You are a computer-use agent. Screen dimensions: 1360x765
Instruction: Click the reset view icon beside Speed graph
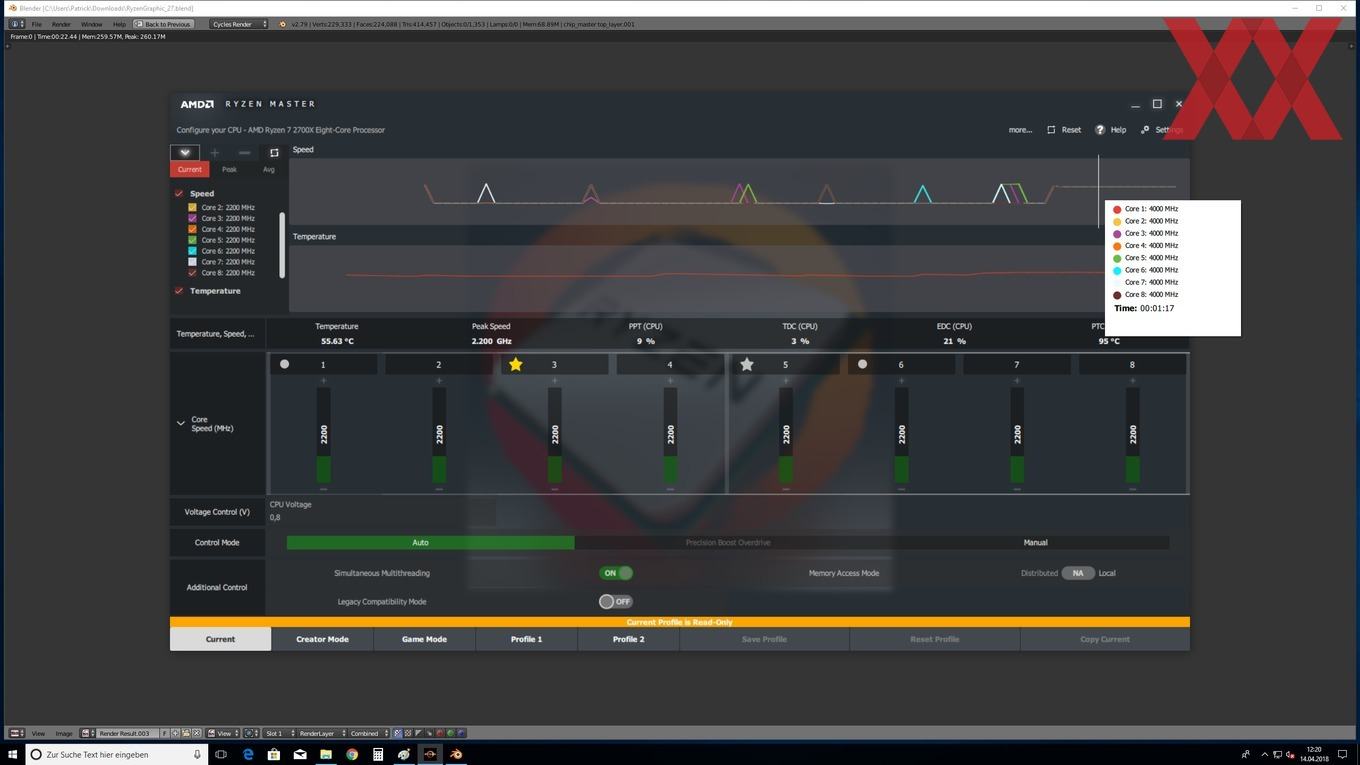(x=274, y=153)
